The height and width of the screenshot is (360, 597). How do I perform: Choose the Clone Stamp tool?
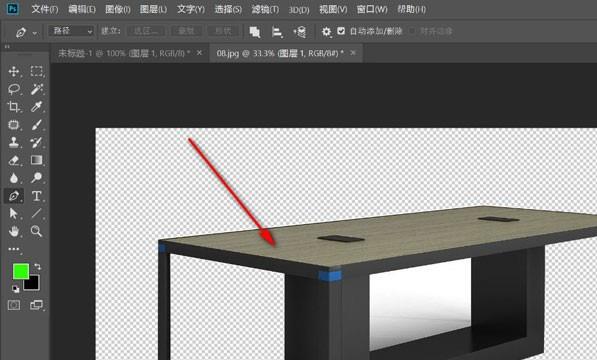point(14,142)
